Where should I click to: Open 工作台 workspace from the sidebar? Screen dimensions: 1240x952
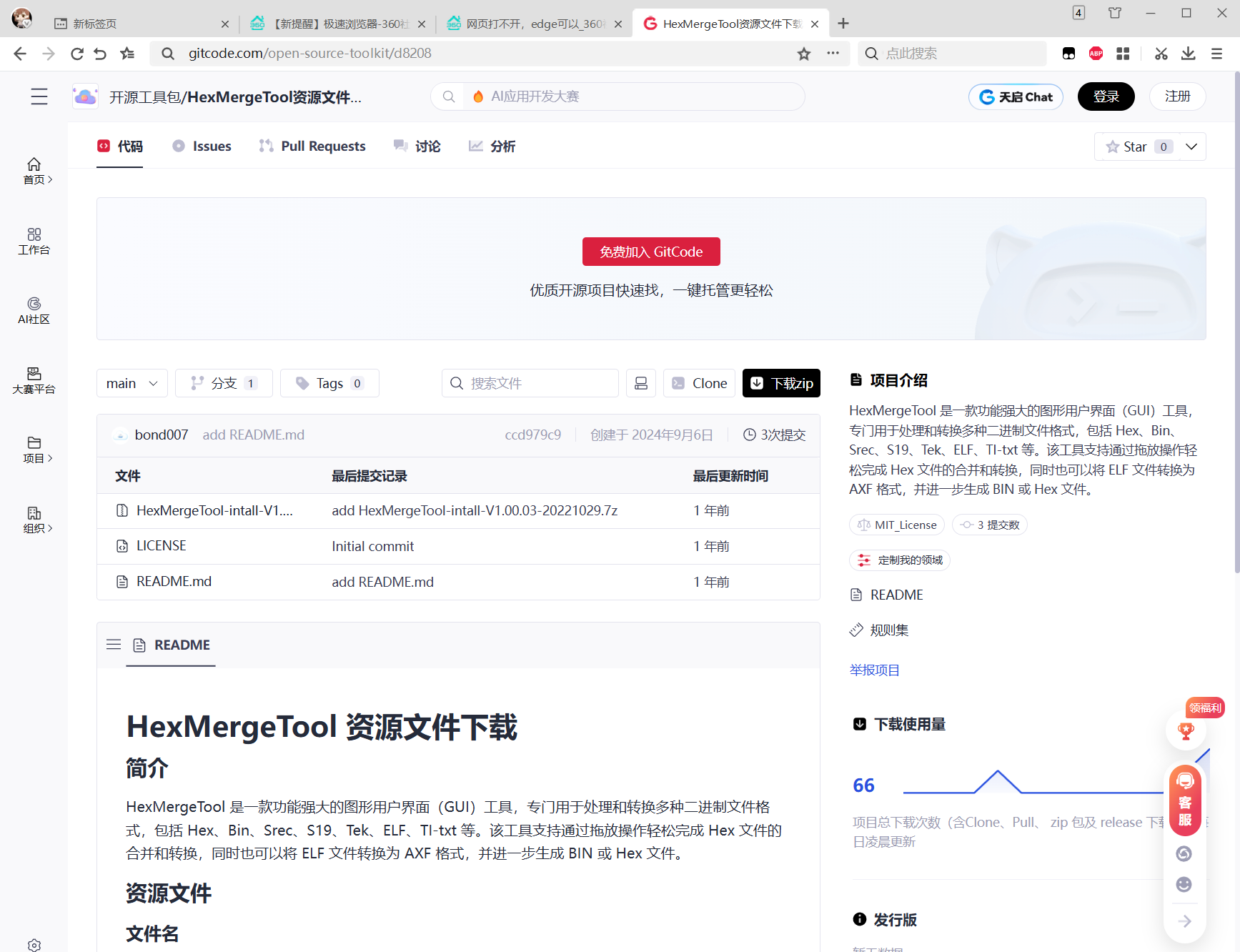tap(34, 241)
